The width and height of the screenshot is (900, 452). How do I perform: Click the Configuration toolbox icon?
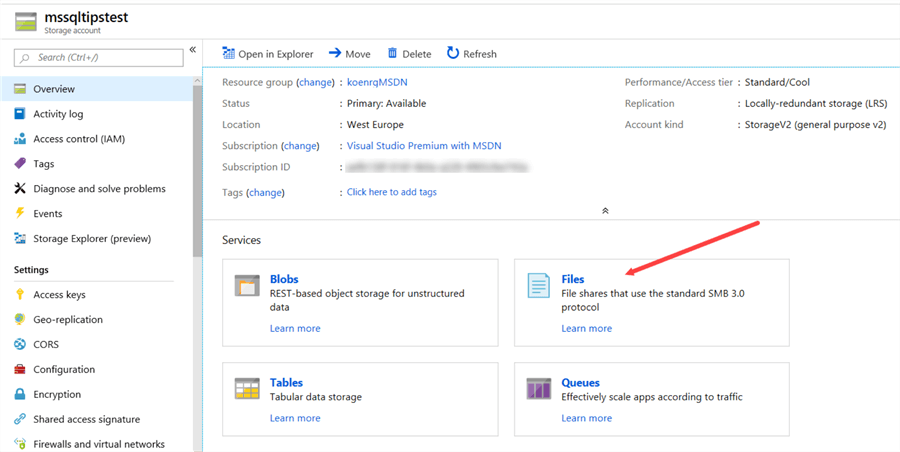20,369
